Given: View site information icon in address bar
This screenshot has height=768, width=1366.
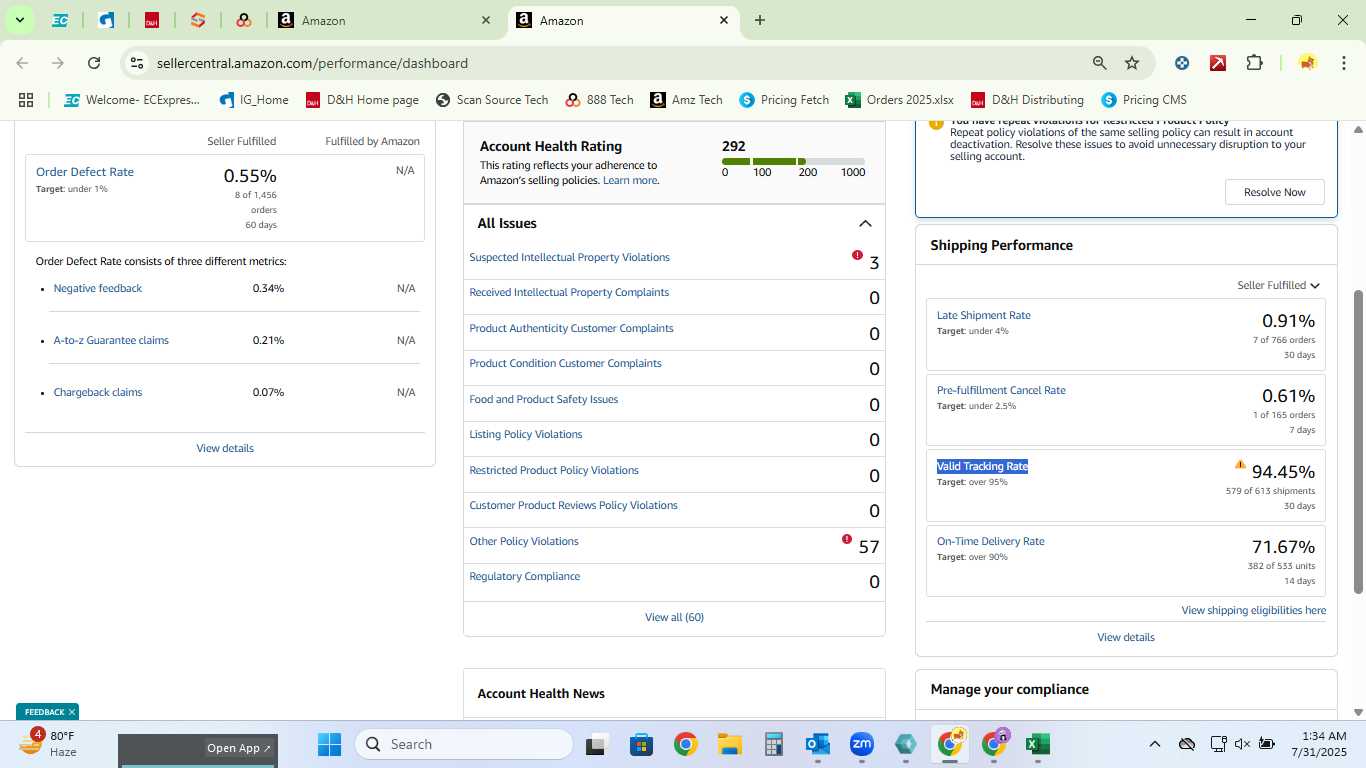Looking at the screenshot, I should 137,63.
